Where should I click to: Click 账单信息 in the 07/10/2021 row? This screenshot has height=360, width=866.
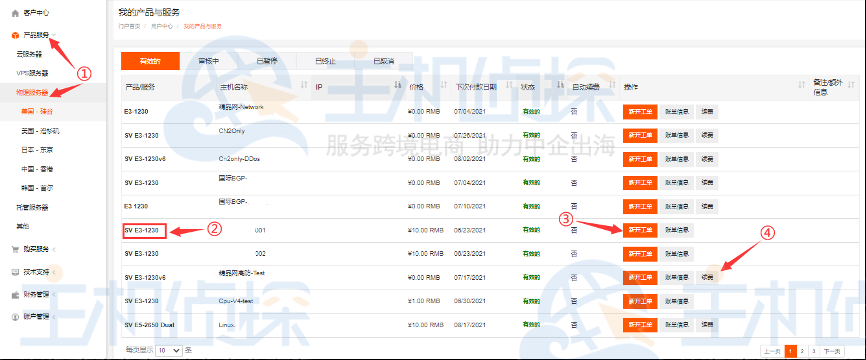(677, 207)
